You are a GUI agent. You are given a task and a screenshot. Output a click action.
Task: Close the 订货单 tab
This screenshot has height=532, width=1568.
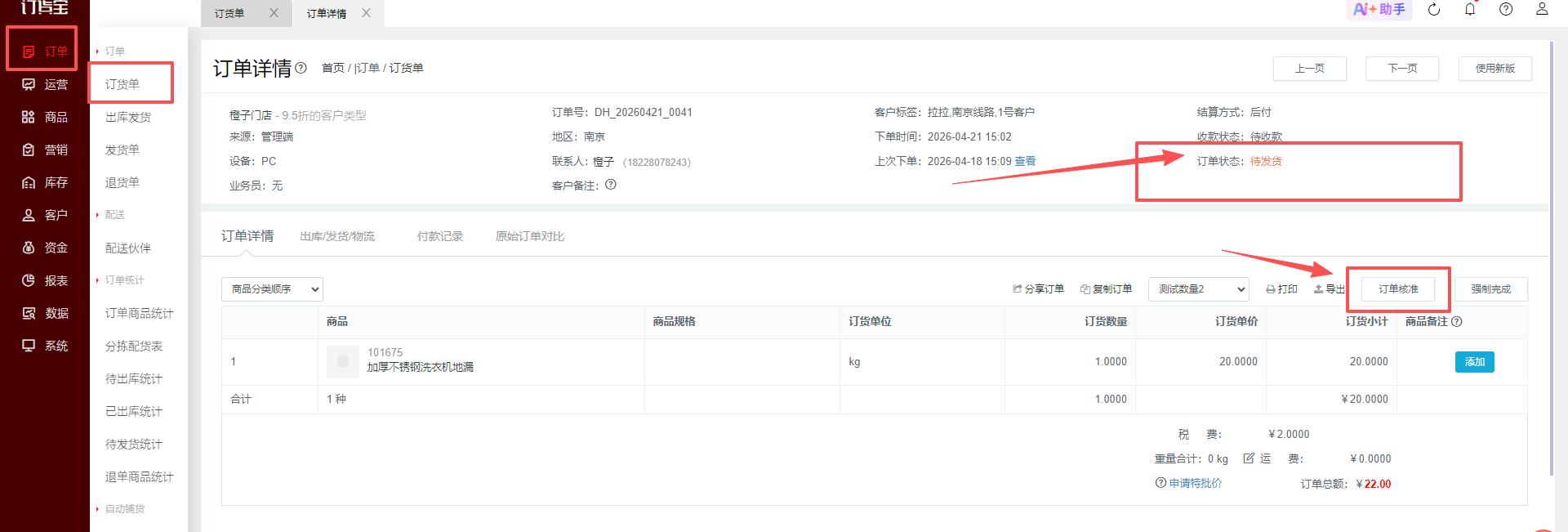(x=274, y=13)
